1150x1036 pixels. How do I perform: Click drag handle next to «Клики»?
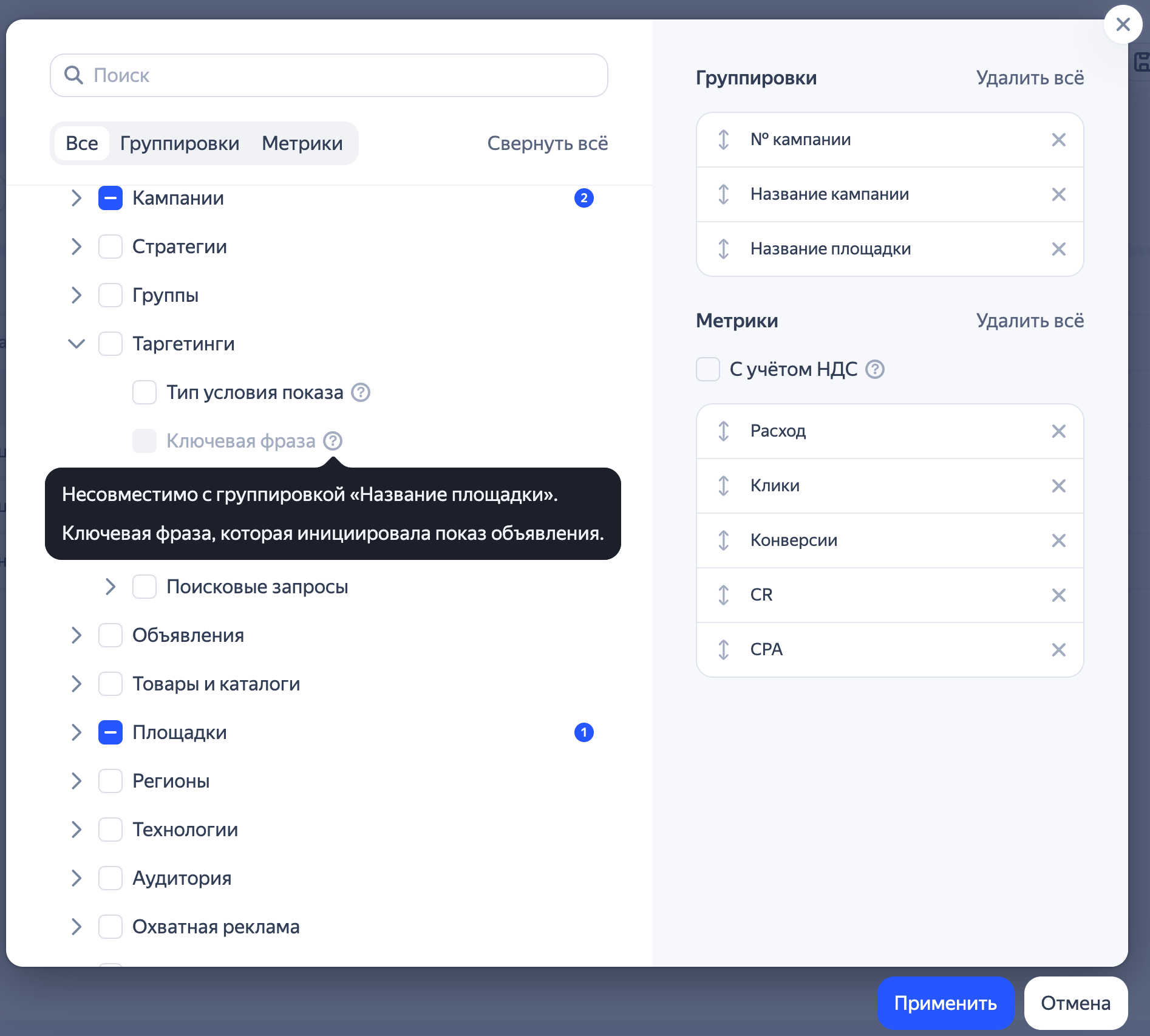[723, 486]
